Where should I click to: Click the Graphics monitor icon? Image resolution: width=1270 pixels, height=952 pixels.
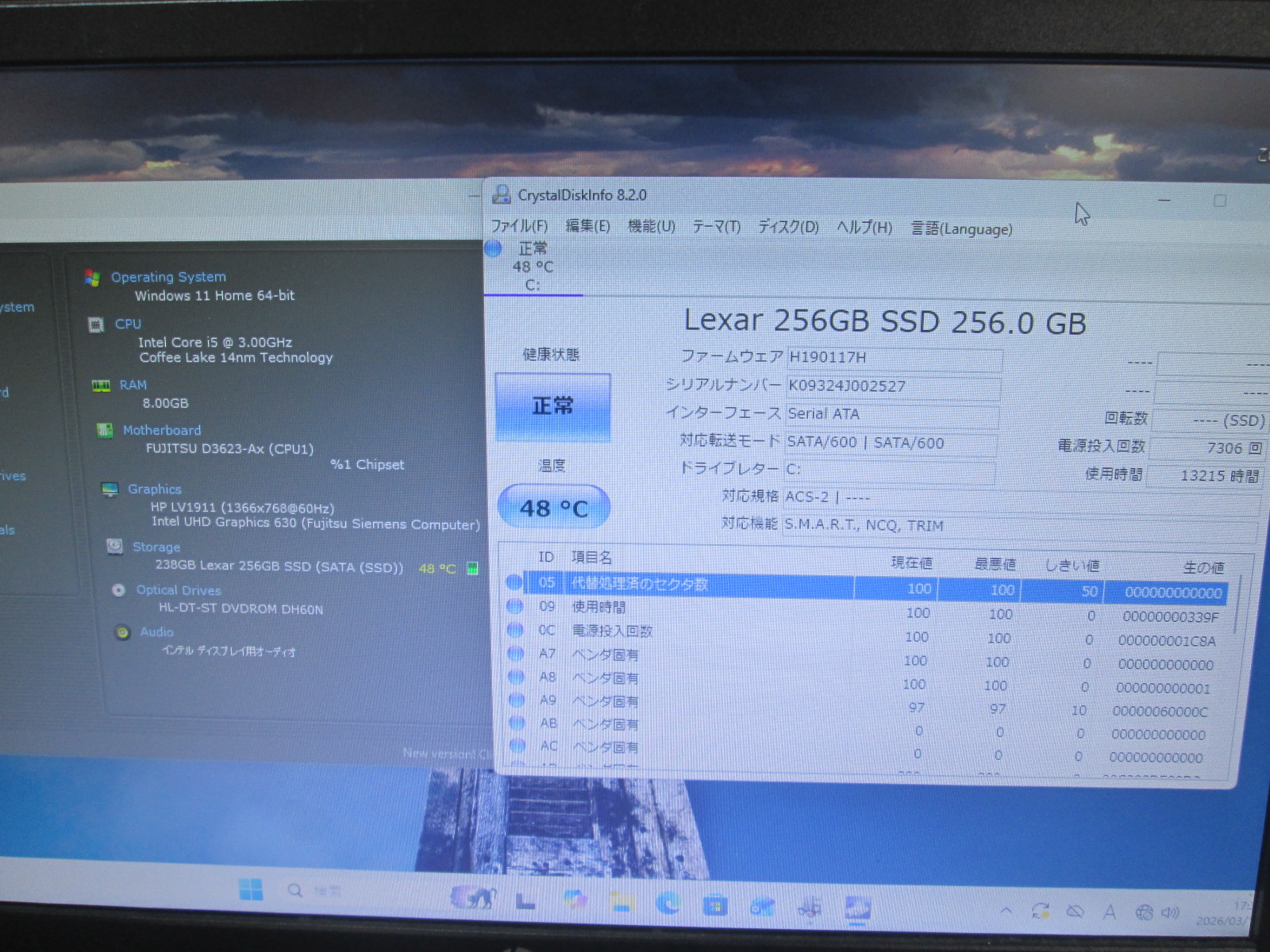110,489
